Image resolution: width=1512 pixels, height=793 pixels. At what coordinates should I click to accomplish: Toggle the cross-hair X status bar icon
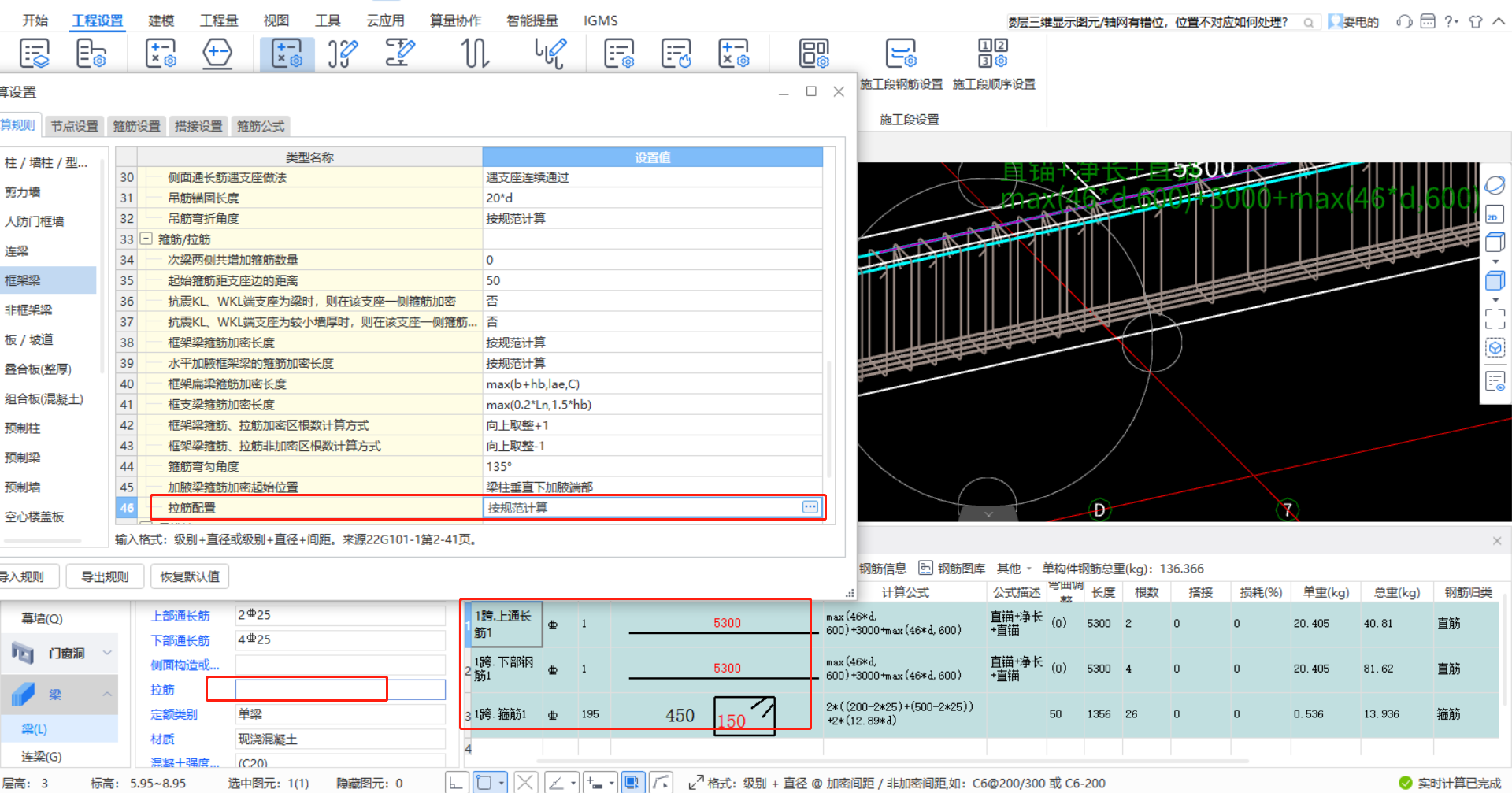[525, 783]
